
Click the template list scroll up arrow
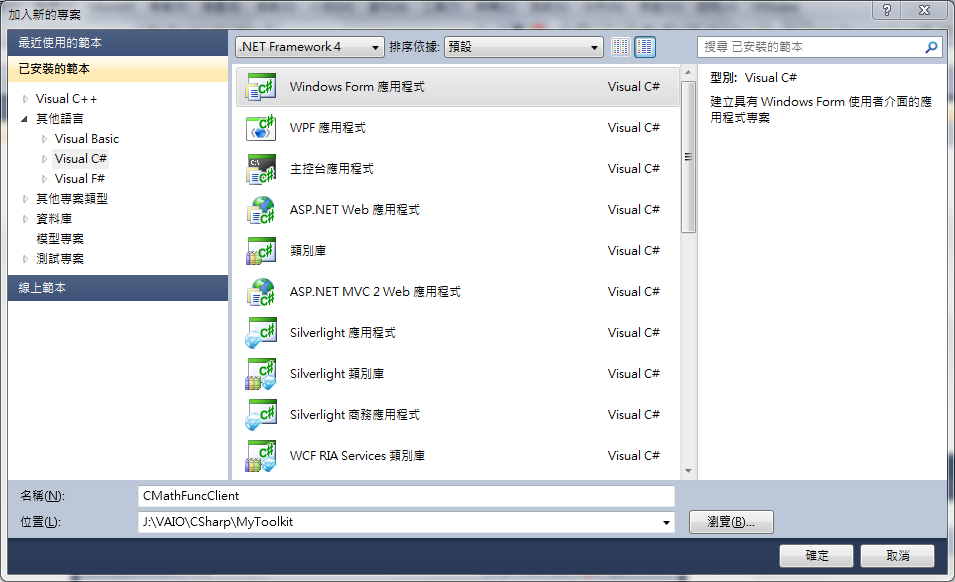click(x=688, y=72)
